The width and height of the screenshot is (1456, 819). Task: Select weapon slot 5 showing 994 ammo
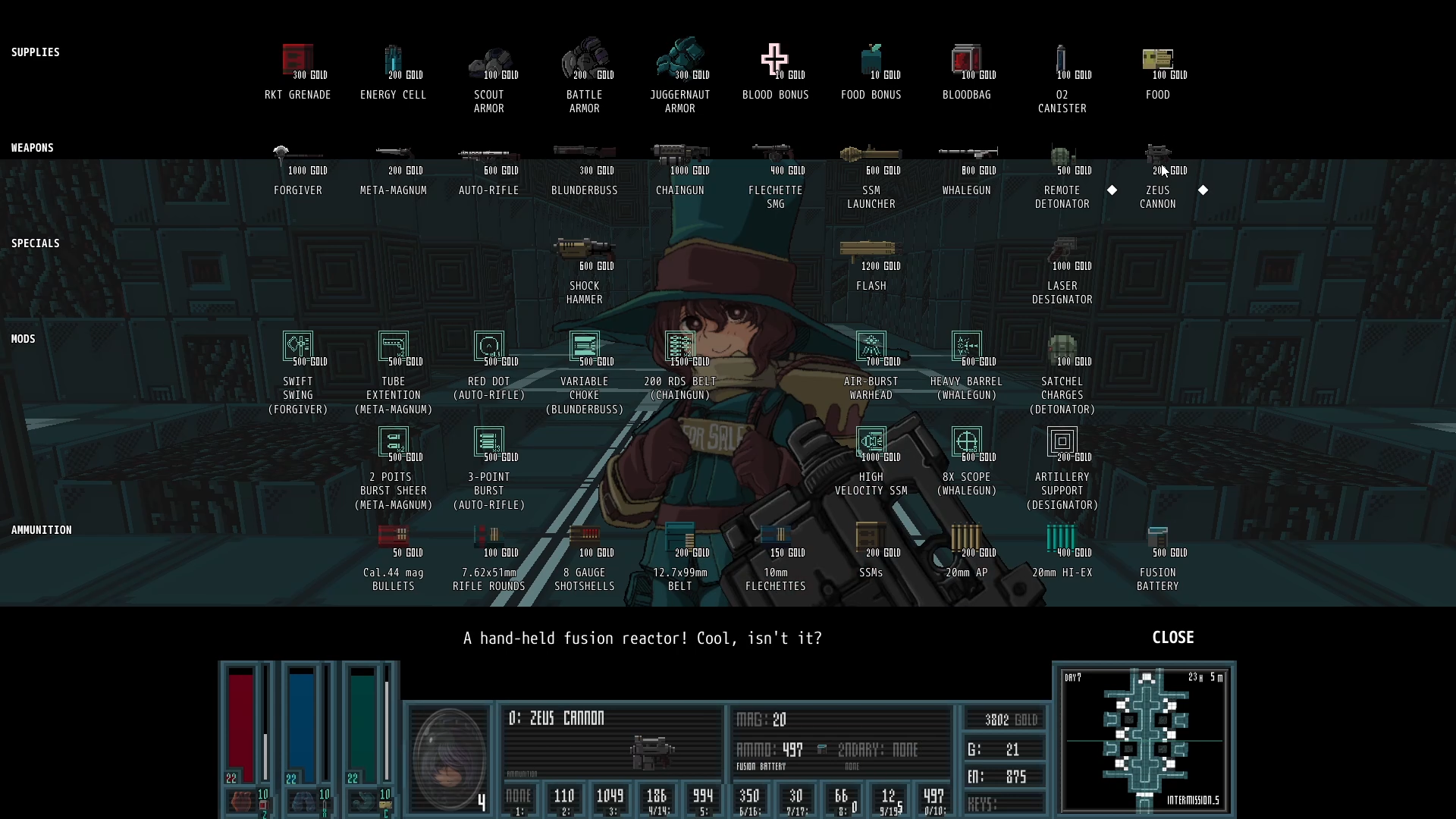[702, 800]
